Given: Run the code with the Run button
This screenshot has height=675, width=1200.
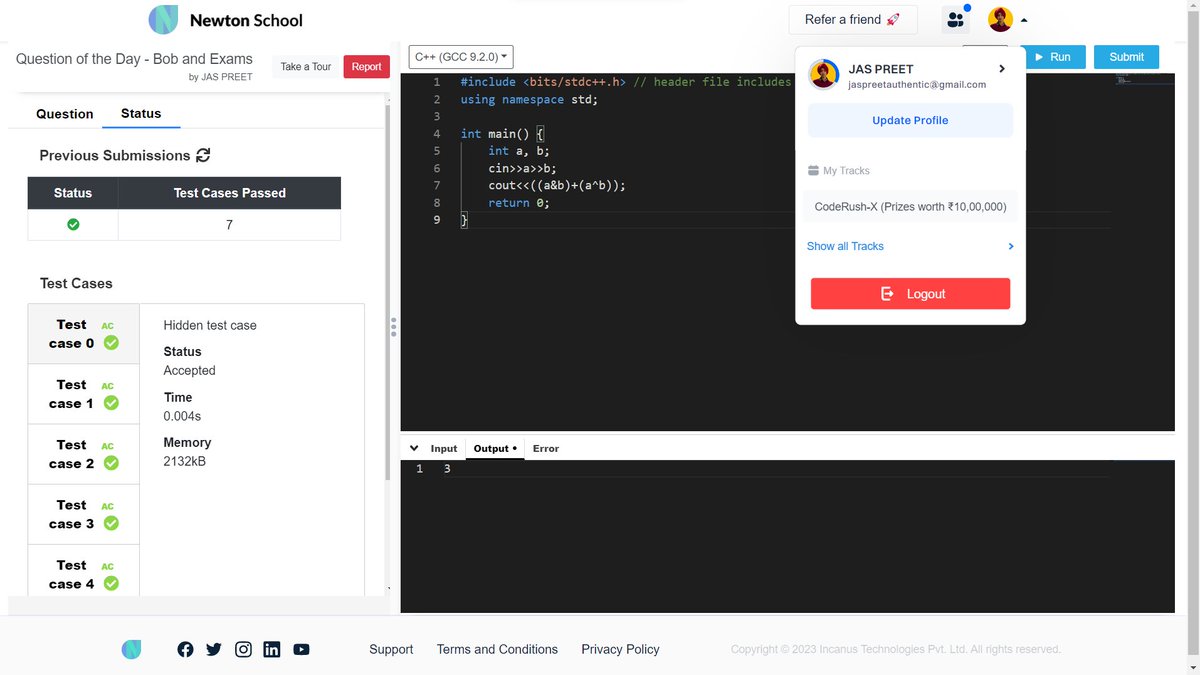Looking at the screenshot, I should coord(1056,57).
